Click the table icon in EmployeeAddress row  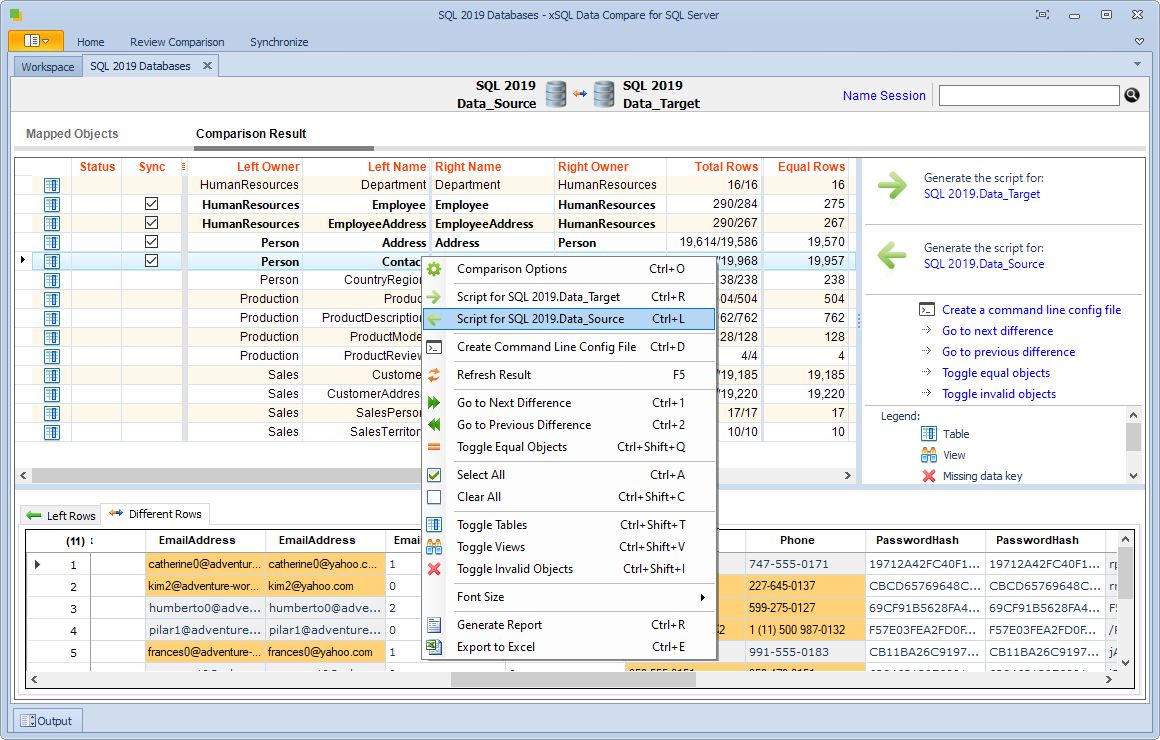point(52,223)
